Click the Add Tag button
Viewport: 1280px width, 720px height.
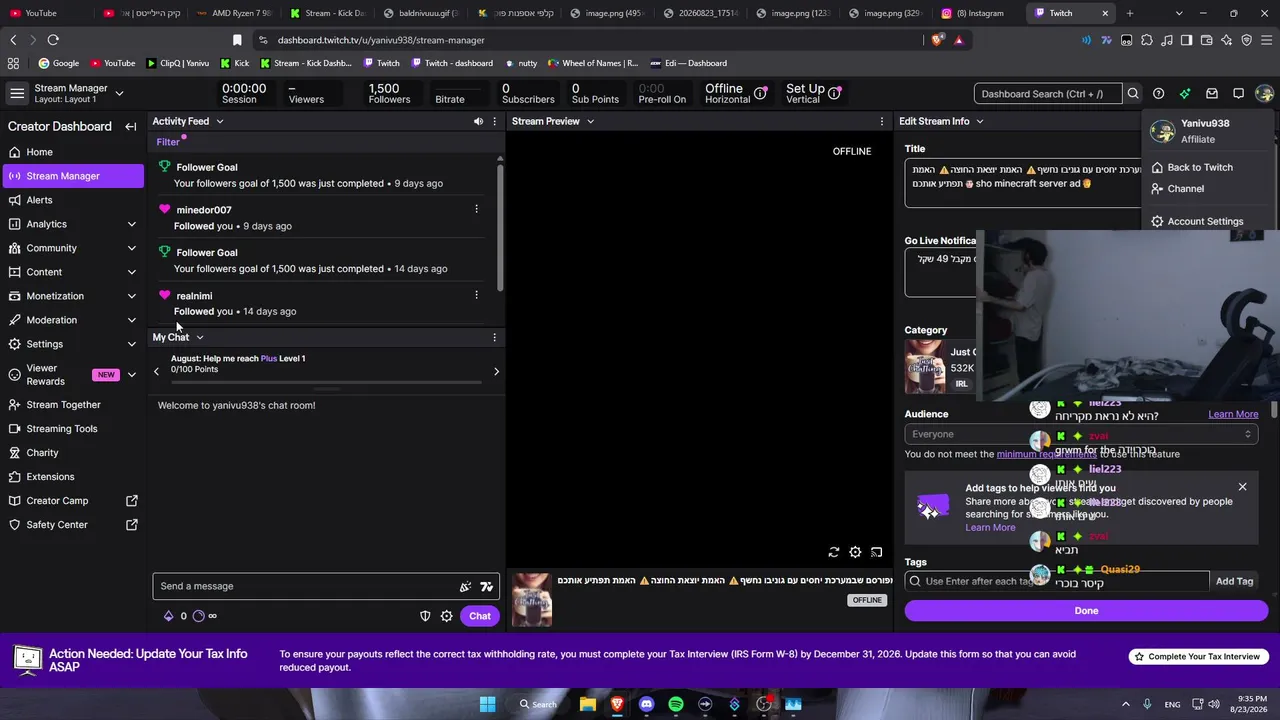point(1234,581)
